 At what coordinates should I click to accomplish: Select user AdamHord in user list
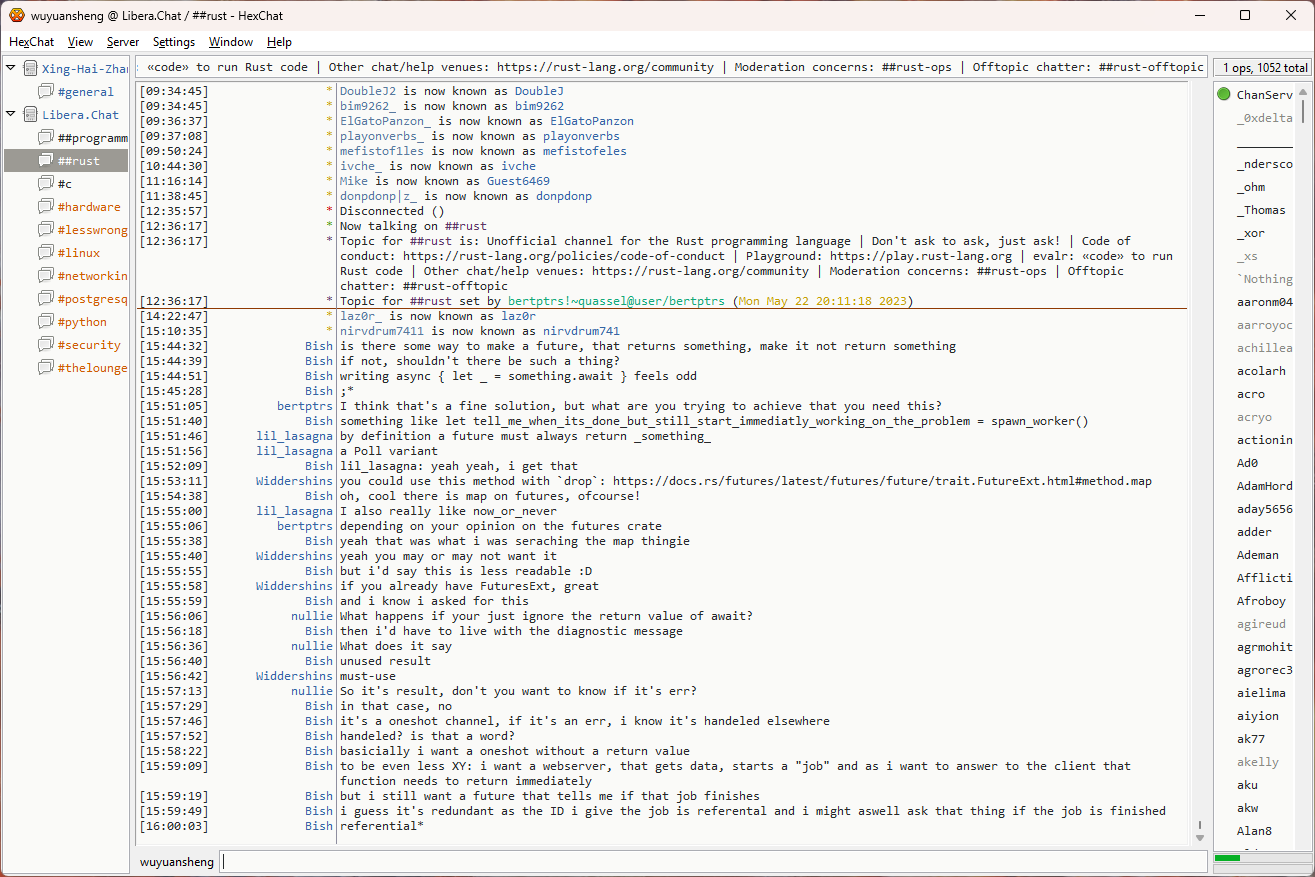[x=1264, y=486]
